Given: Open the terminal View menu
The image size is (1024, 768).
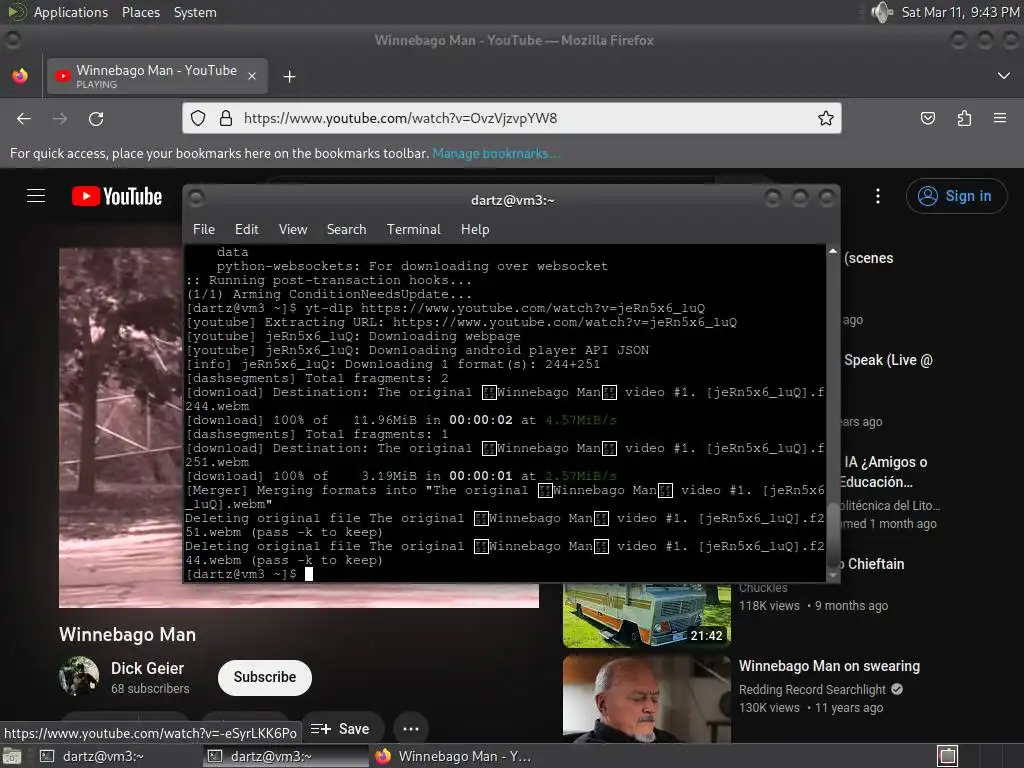Looking at the screenshot, I should pos(293,229).
